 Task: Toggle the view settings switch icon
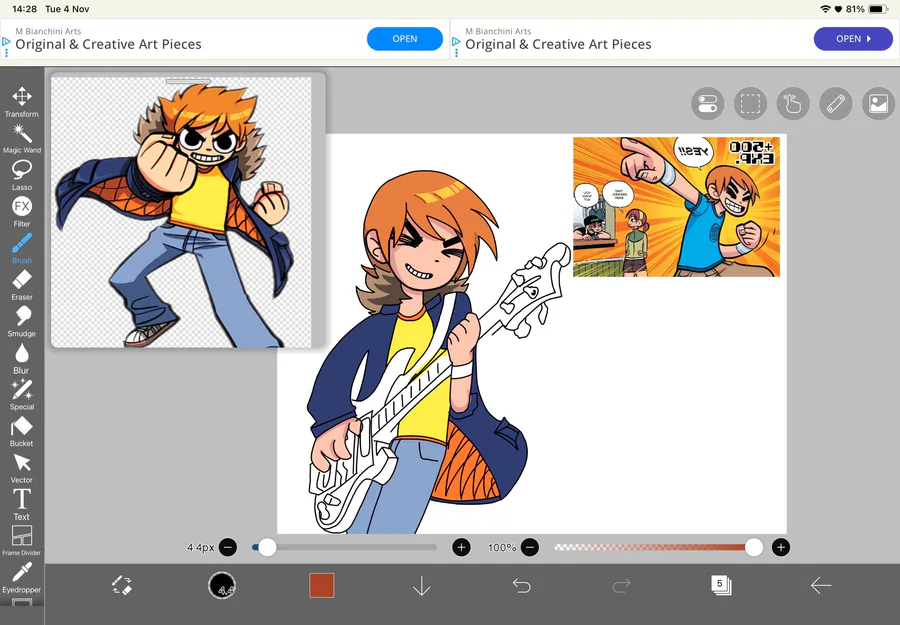tap(707, 104)
